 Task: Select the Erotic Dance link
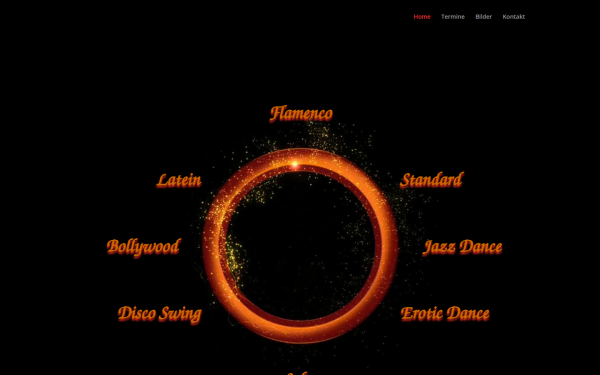pyautogui.click(x=445, y=314)
